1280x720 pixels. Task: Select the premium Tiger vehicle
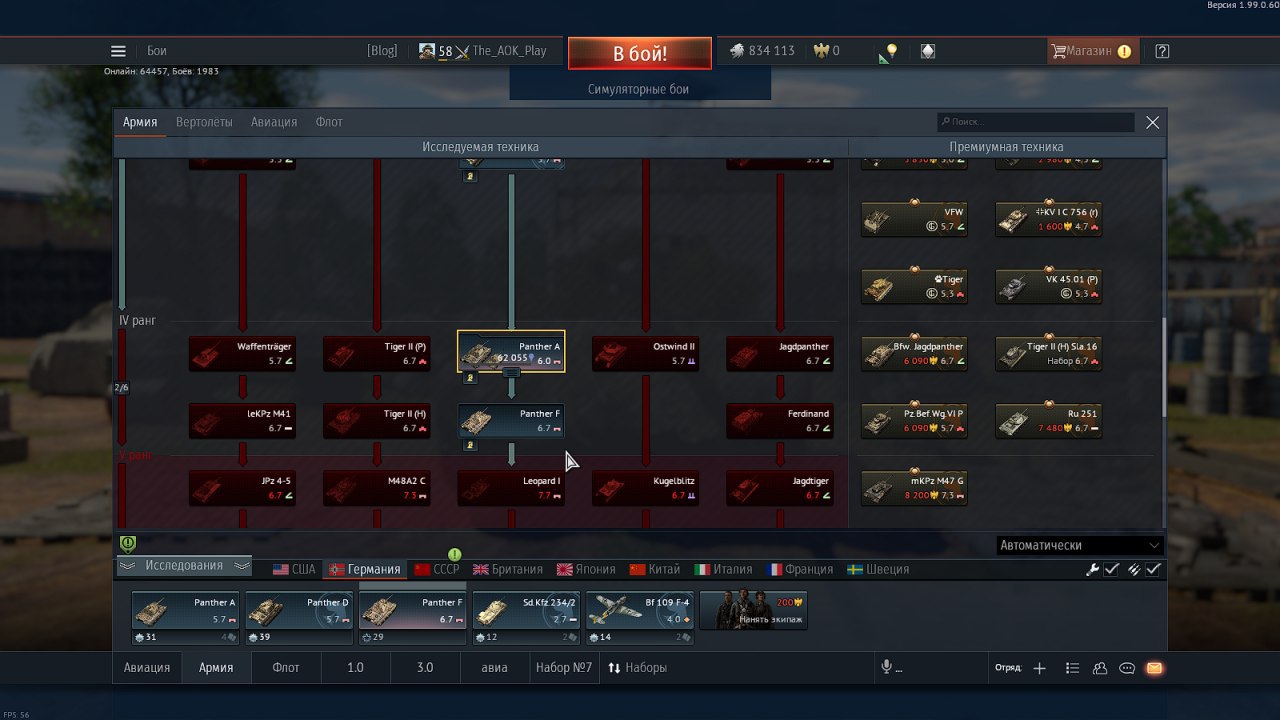914,287
